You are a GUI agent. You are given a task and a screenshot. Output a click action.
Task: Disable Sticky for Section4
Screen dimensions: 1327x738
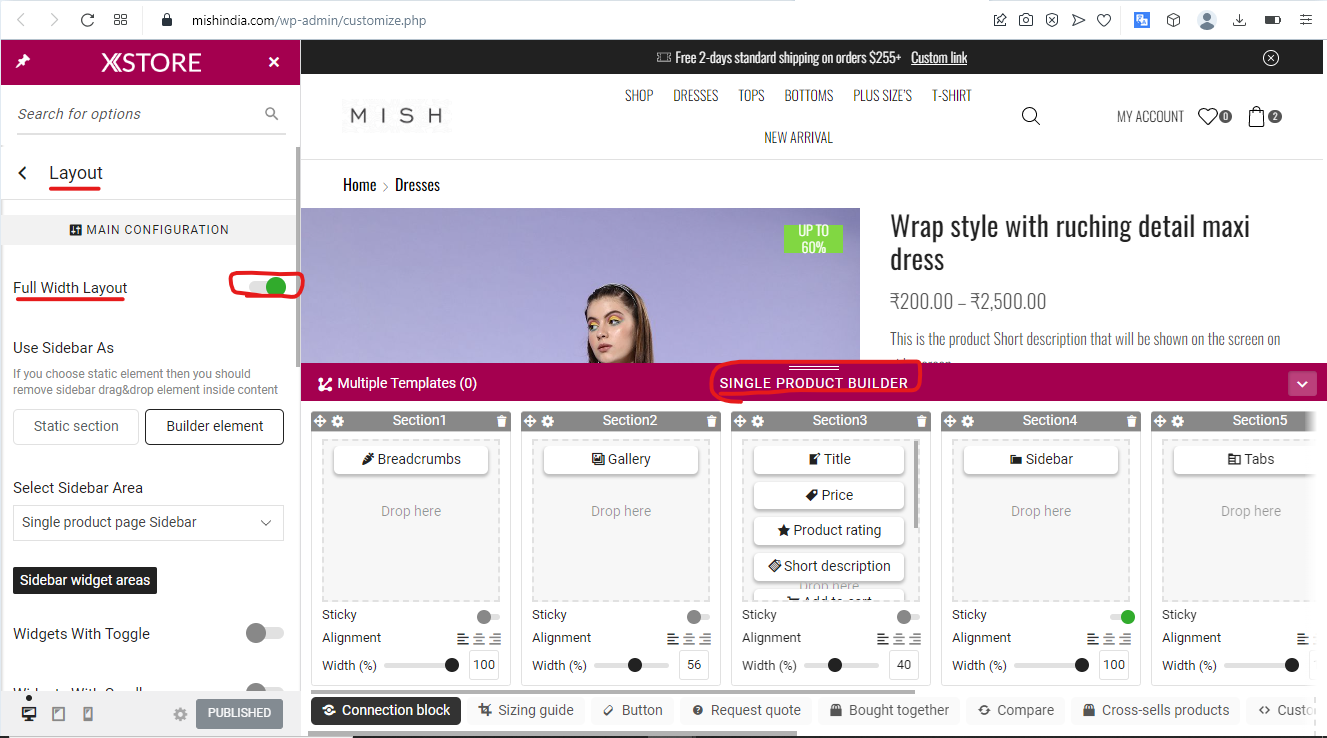[1122, 617]
